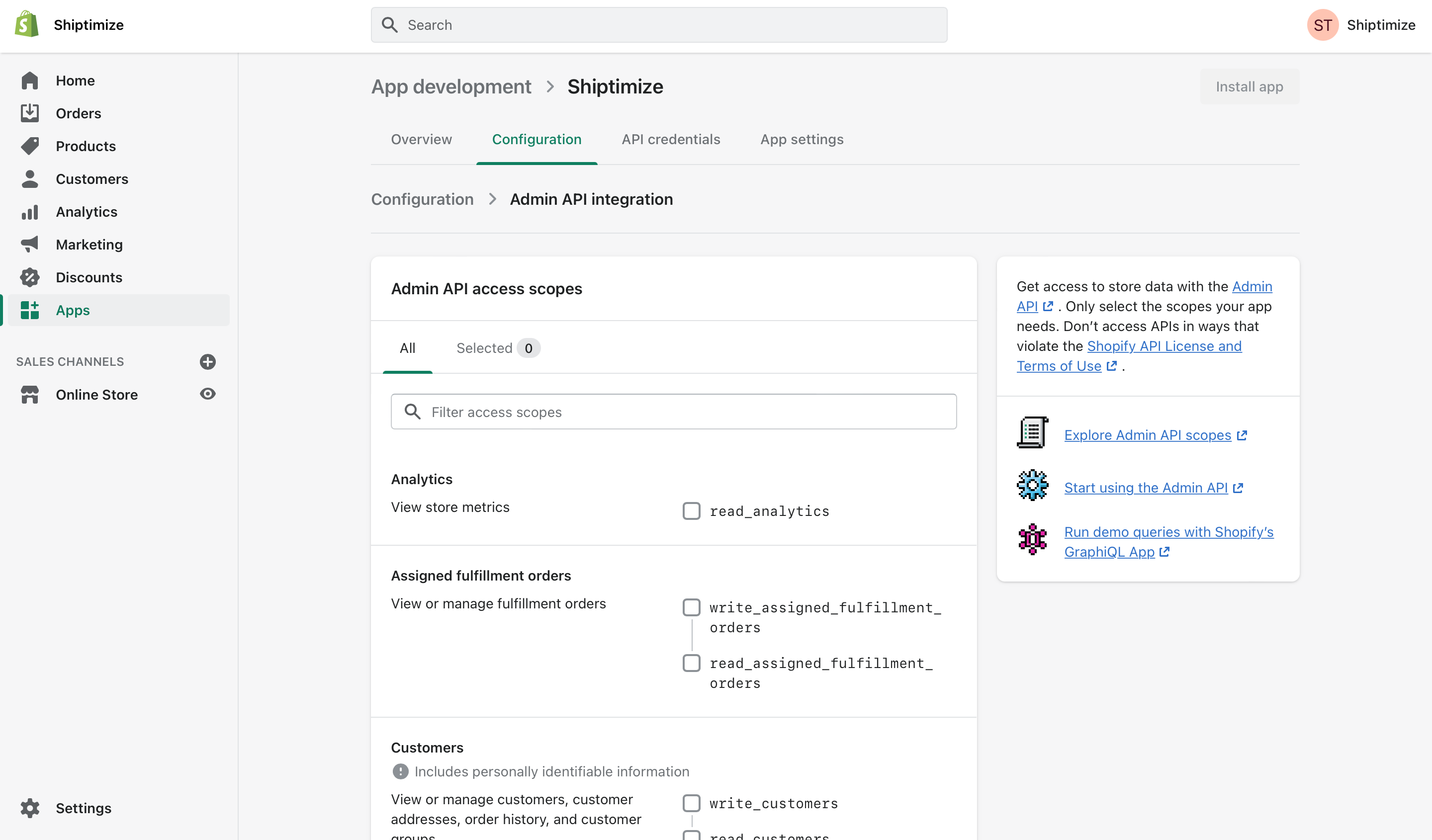Open the API credentials tab
Viewport: 1432px width, 840px height.
(671, 139)
